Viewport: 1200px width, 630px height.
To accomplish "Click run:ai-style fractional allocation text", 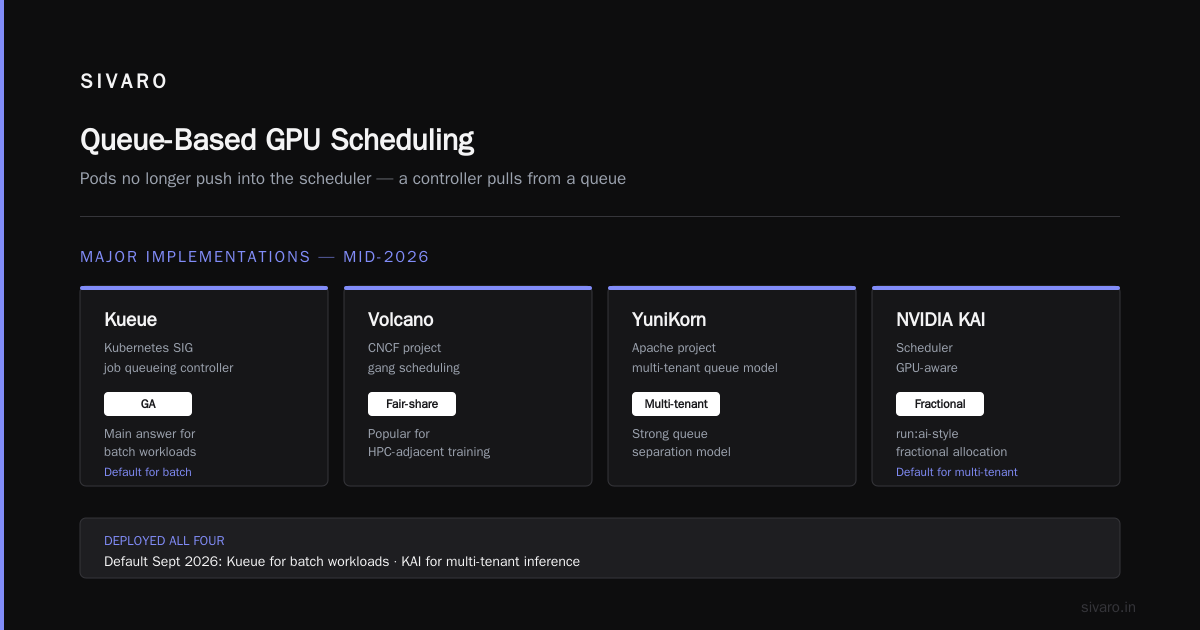I will tap(952, 443).
